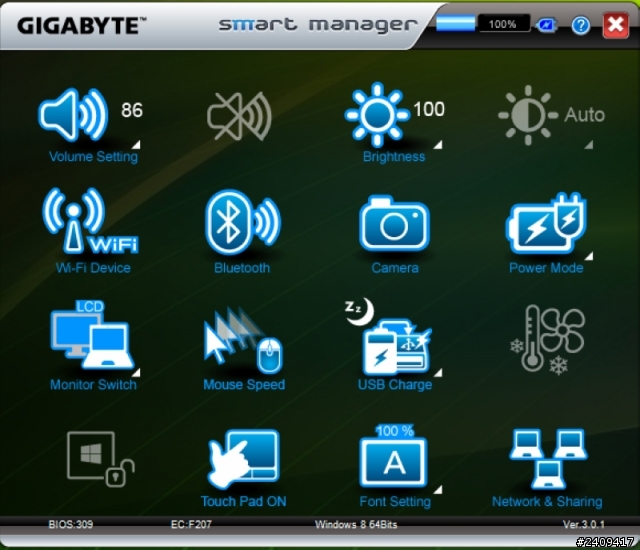The height and width of the screenshot is (550, 640).
Task: Toggle the Wi-Fi Device icon
Action: (91, 221)
